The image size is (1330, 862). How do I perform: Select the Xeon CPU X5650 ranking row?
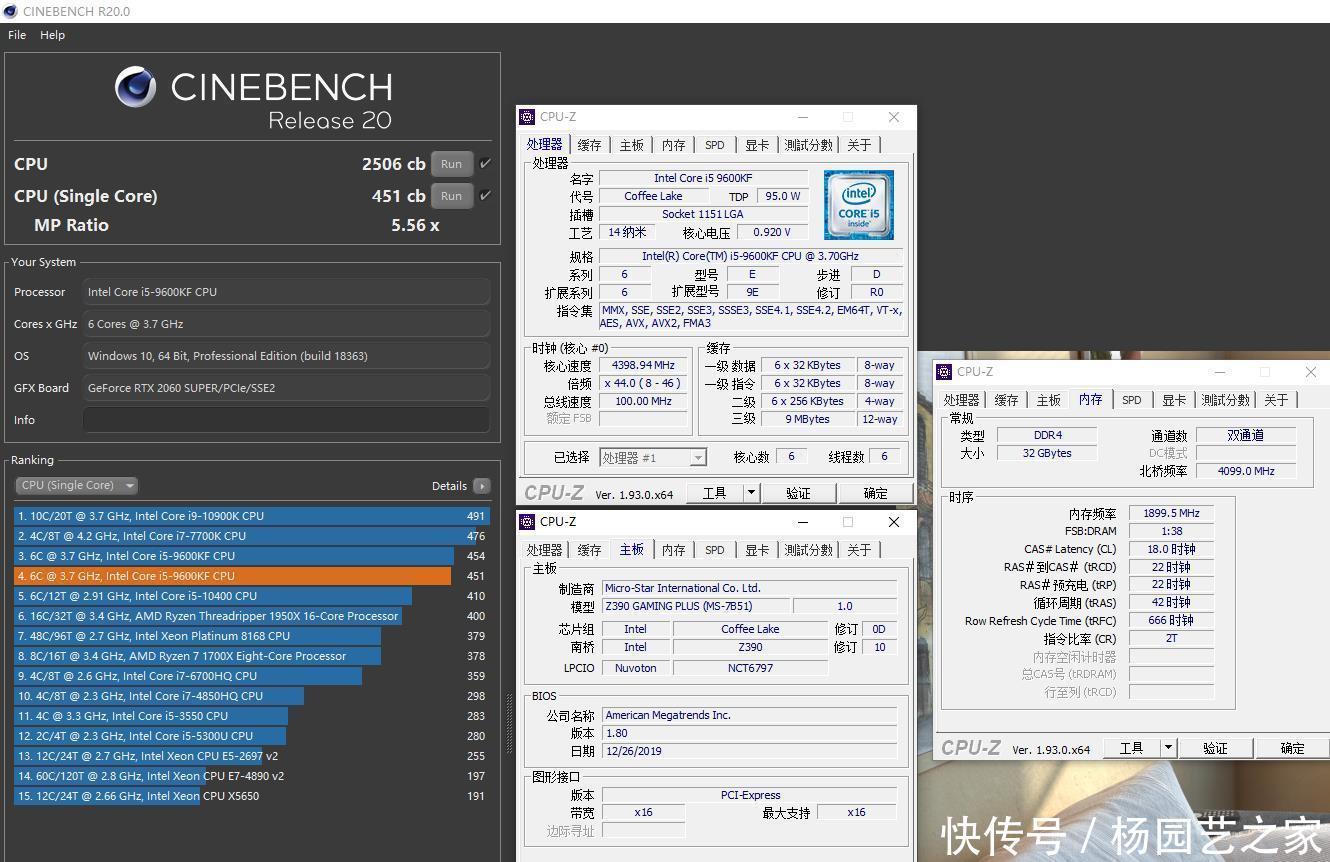click(x=252, y=796)
